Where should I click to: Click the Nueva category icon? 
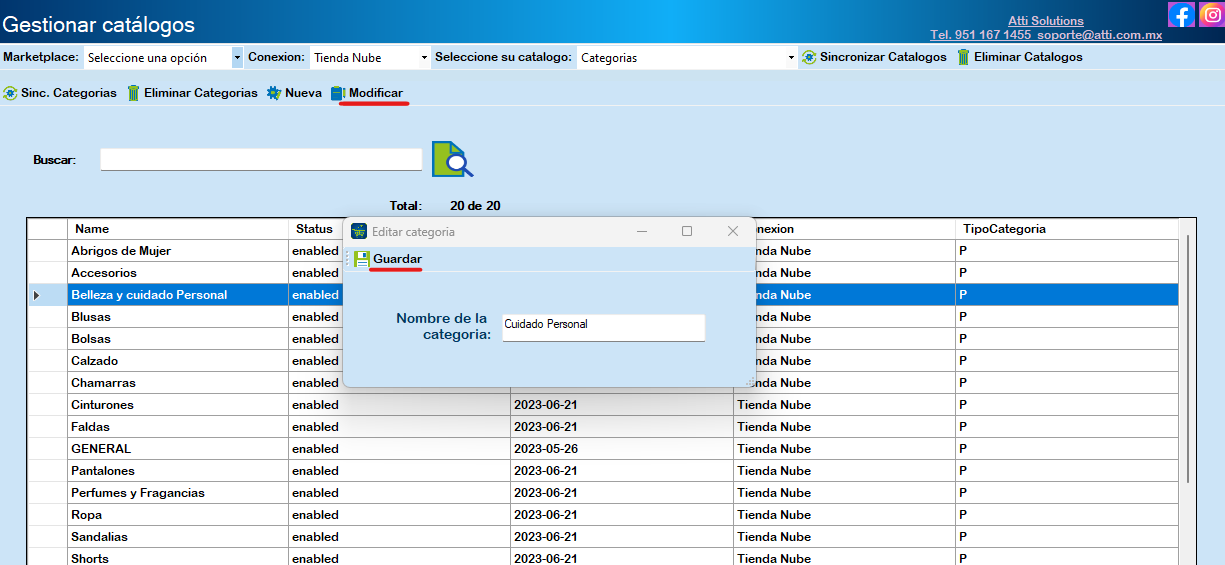pos(274,93)
